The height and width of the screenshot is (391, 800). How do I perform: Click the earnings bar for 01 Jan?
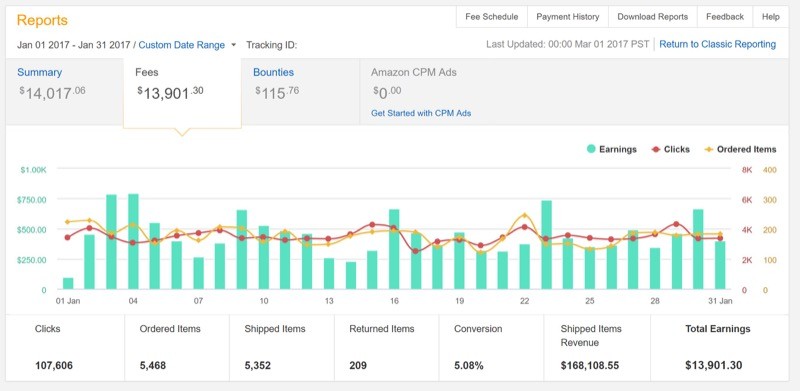click(68, 284)
